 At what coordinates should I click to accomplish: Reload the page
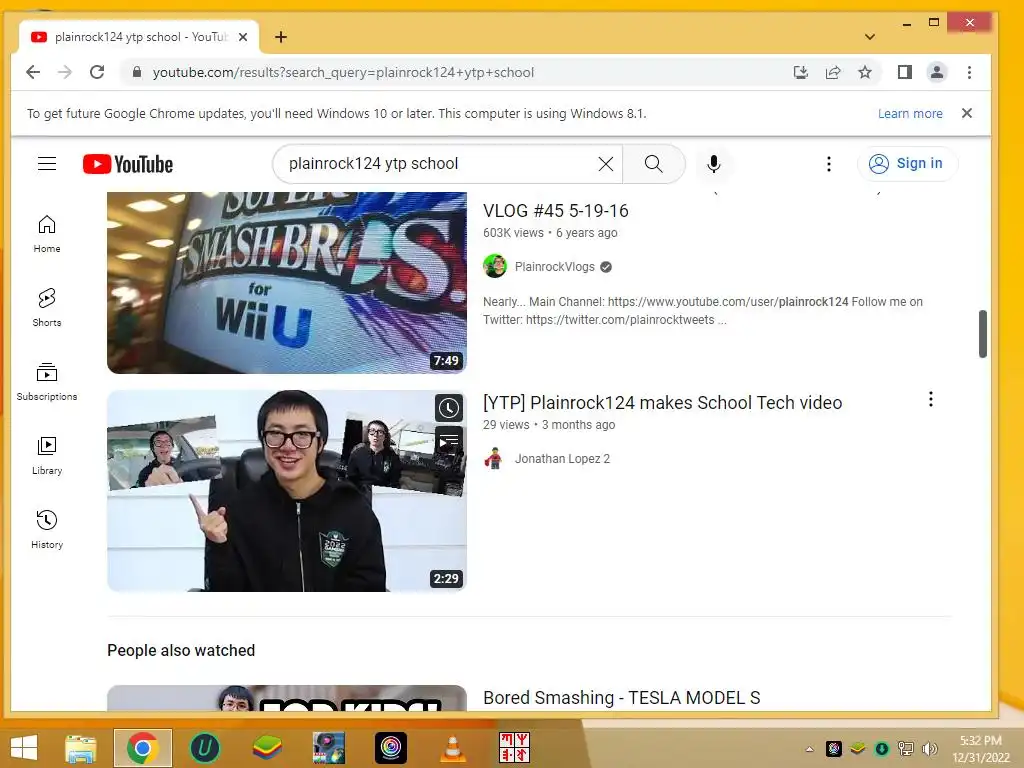97,72
